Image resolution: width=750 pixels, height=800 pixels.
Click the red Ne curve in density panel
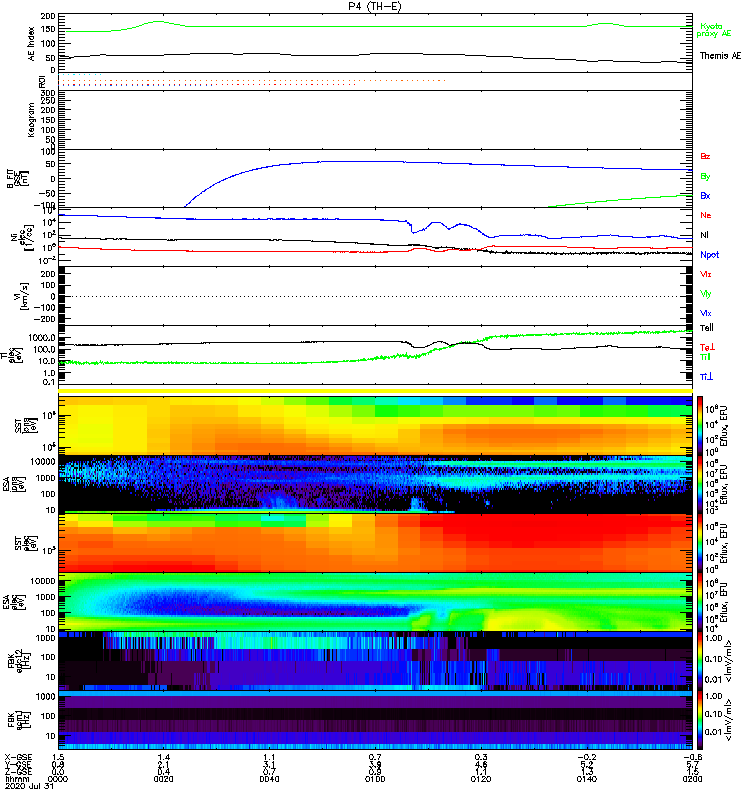[306, 252]
